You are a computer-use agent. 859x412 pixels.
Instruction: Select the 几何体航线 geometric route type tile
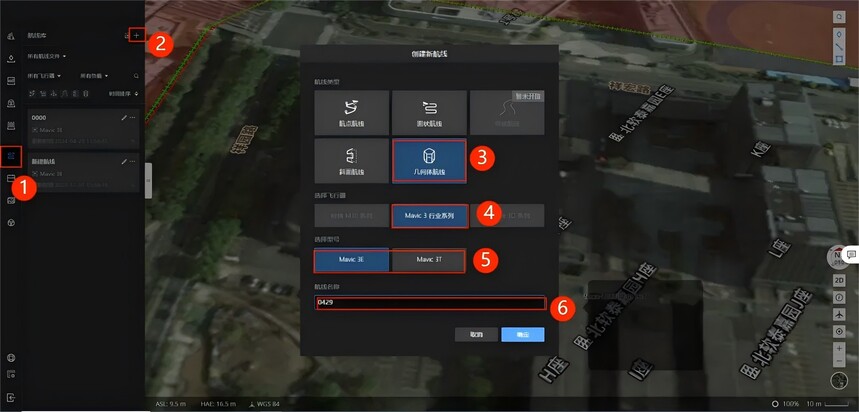pyautogui.click(x=430, y=161)
